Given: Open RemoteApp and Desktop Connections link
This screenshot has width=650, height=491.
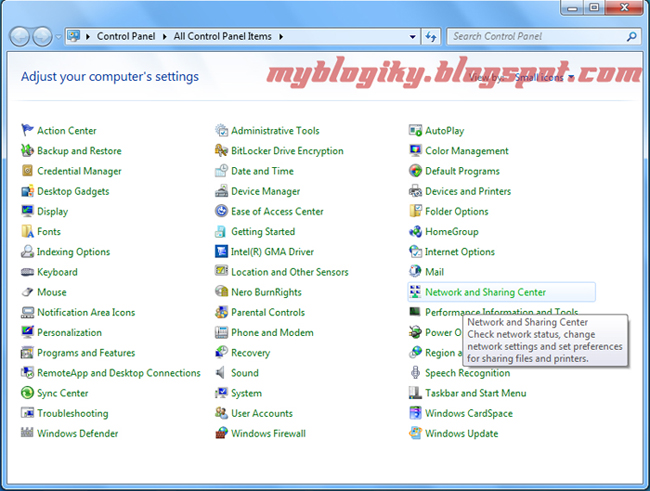Looking at the screenshot, I should pyautogui.click(x=119, y=373).
